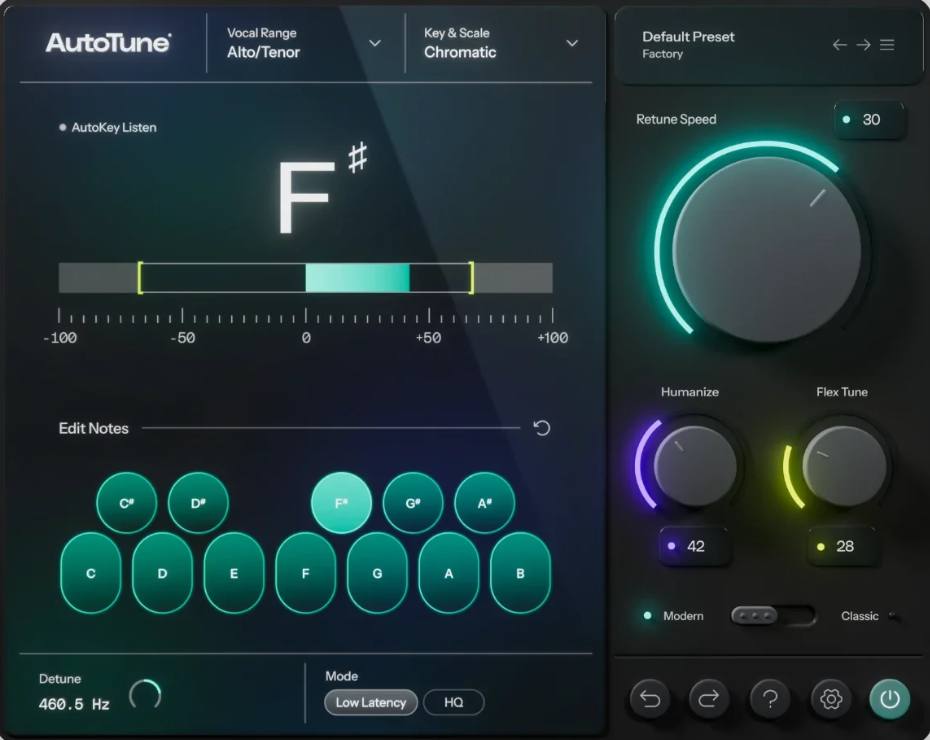Open the Key & Scale dropdown

coord(501,43)
